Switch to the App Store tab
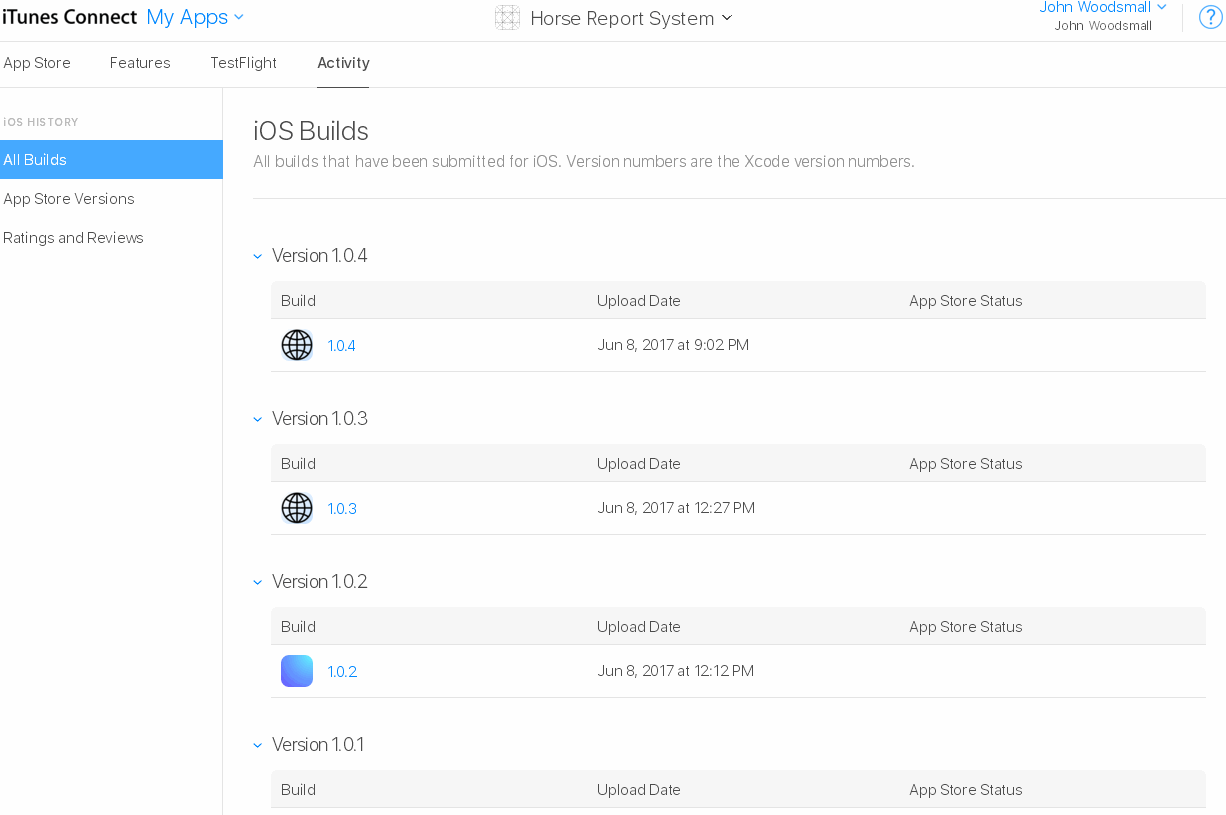Viewport: 1226px width, 815px height. pos(37,63)
